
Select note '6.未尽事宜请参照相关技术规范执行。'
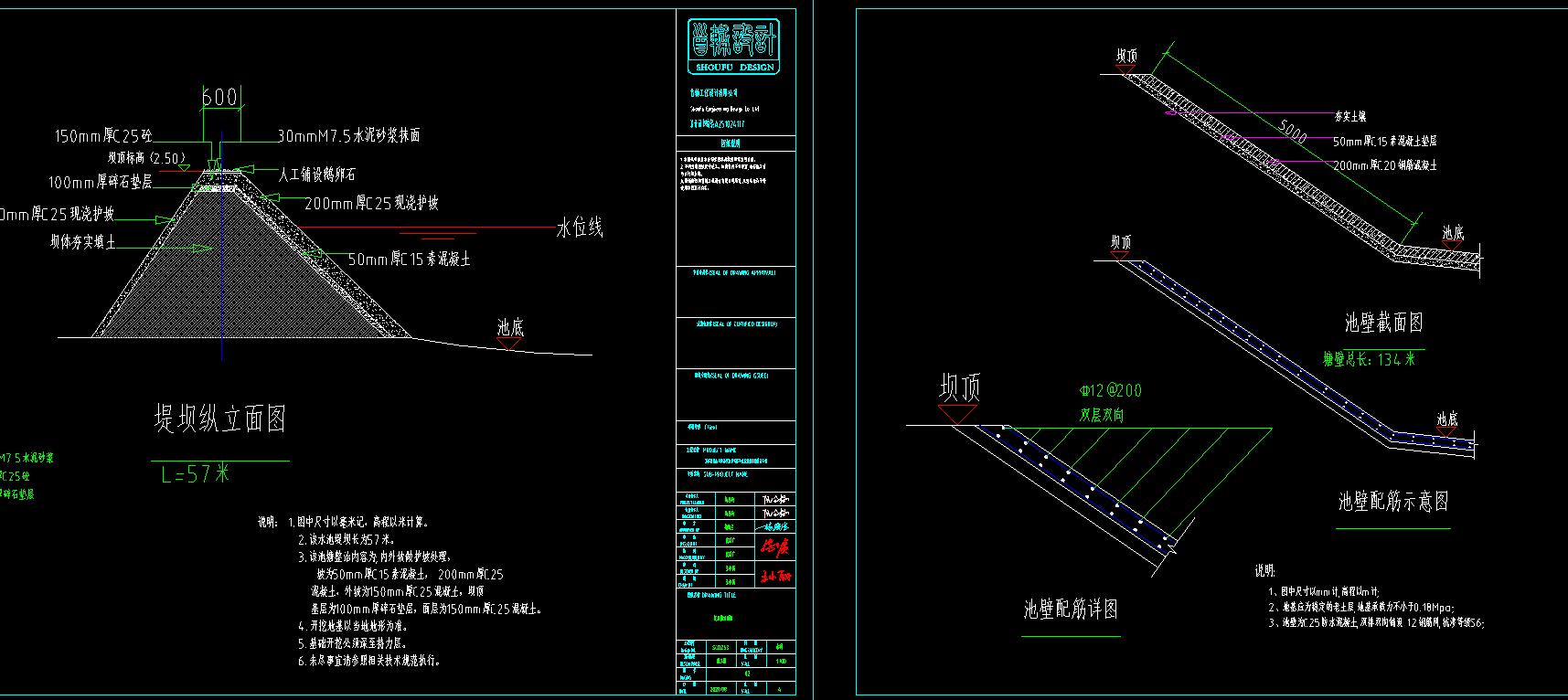[x=369, y=661]
